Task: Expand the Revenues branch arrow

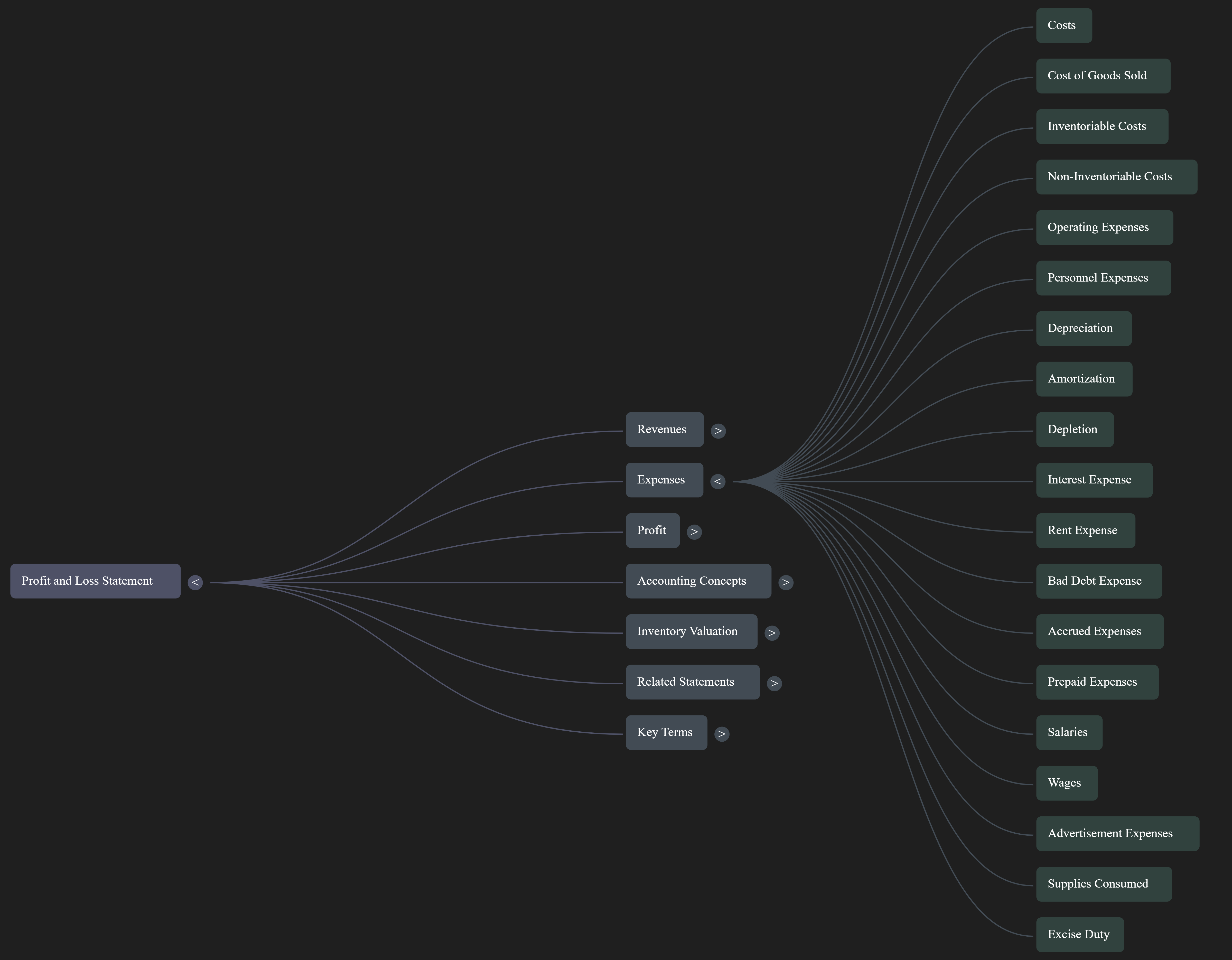Action: 717,431
